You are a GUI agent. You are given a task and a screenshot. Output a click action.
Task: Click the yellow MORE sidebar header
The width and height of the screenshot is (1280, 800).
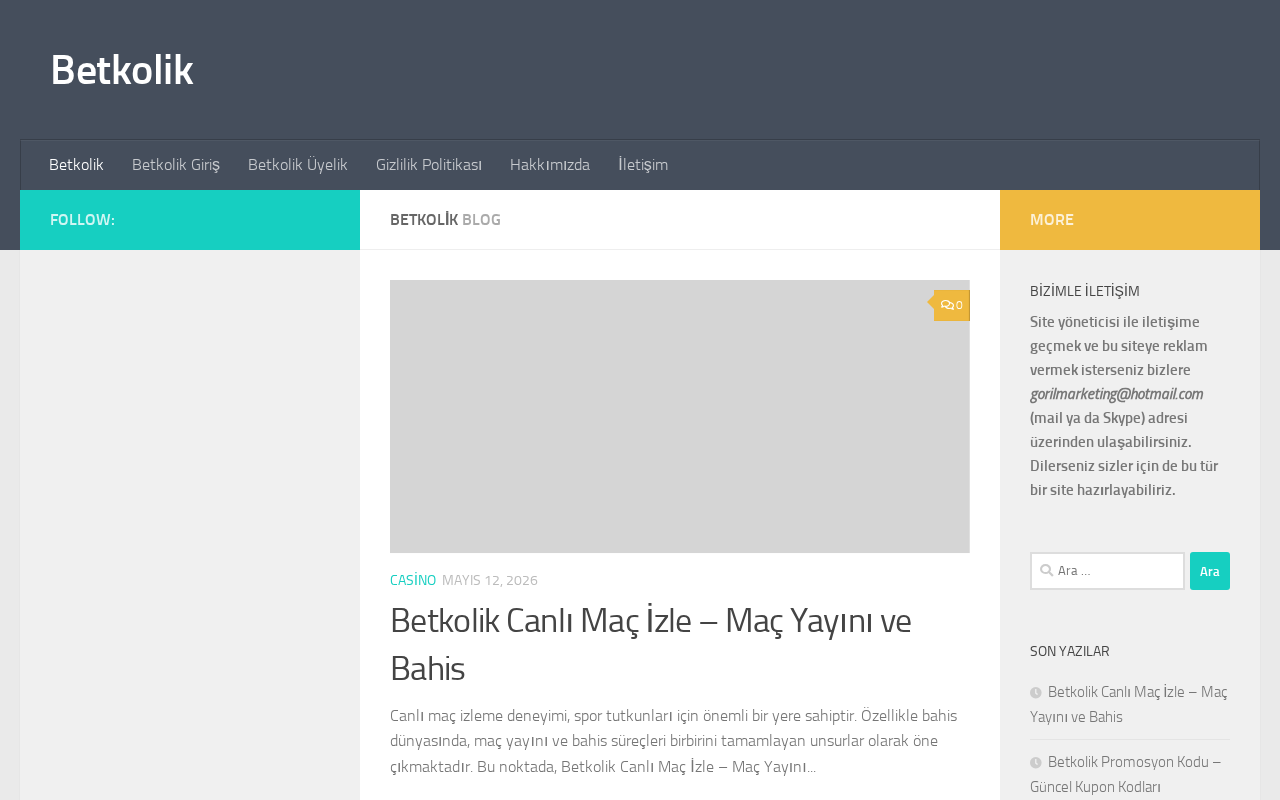pos(1130,220)
